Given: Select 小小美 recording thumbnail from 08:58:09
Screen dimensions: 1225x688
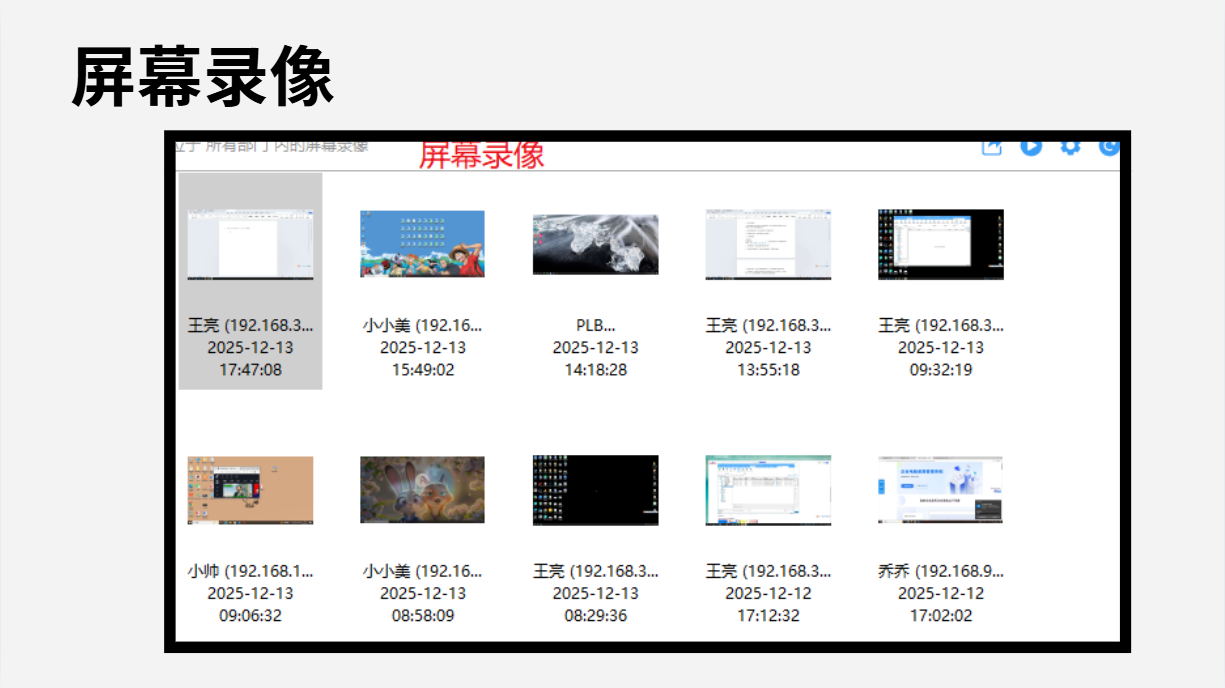Looking at the screenshot, I should [x=422, y=490].
